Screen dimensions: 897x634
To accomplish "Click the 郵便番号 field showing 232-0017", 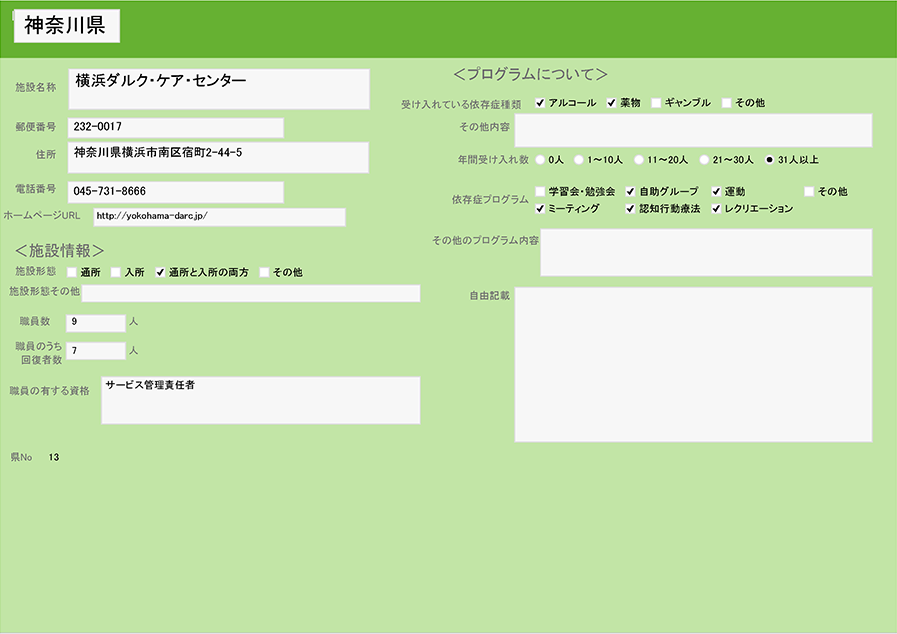I will (176, 127).
